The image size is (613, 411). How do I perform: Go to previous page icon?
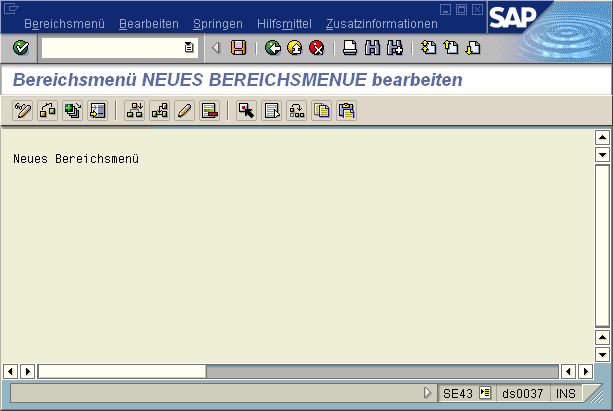(x=451, y=48)
